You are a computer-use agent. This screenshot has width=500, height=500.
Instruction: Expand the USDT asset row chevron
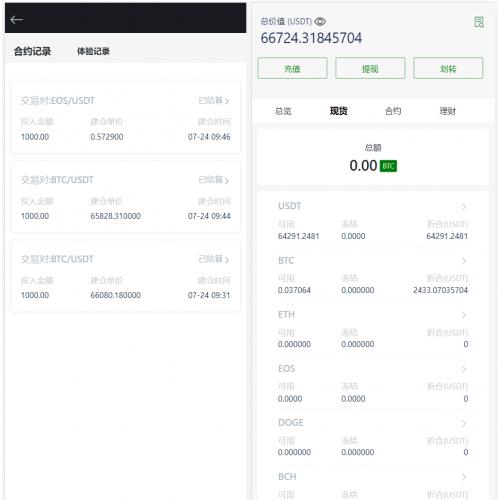coord(464,207)
